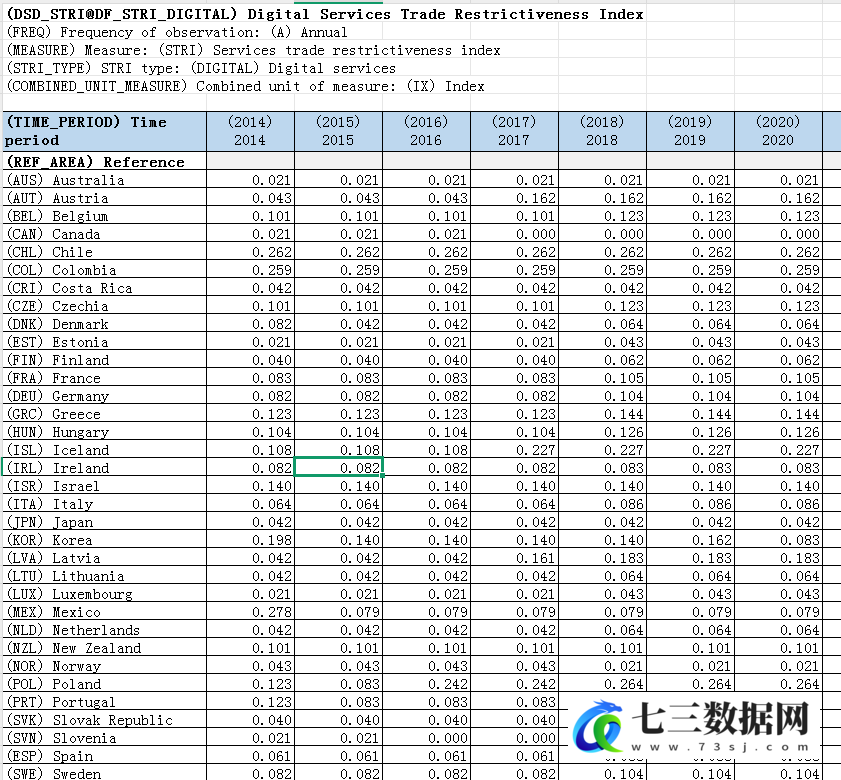Select the (ISR) Israel row label
The width and height of the screenshot is (841, 780).
[x=105, y=485]
